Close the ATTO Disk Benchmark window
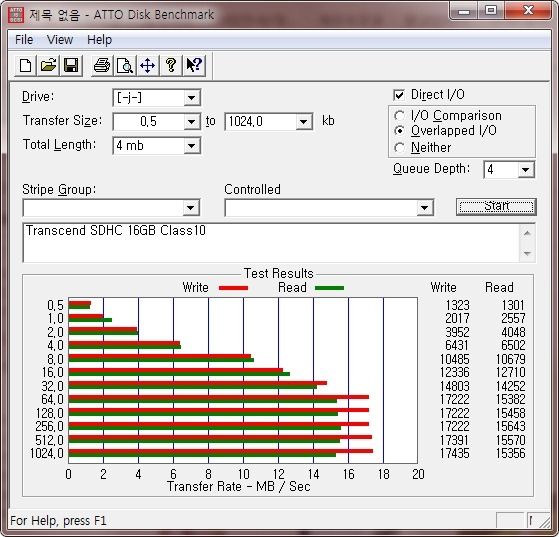This screenshot has height=537, width=559. pyautogui.click(x=528, y=11)
